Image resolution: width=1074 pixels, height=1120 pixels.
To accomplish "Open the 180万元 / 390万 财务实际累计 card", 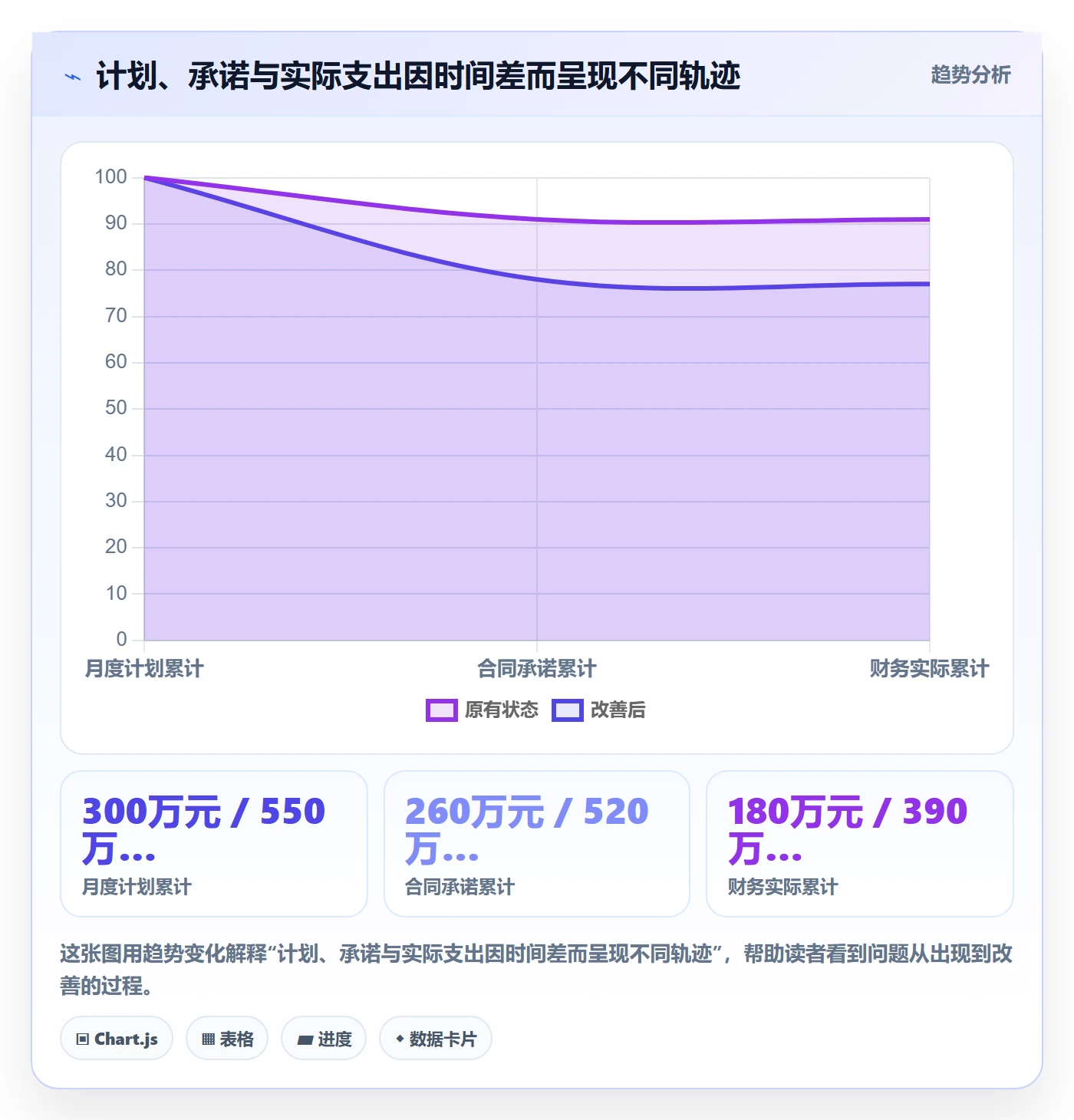I will pos(860,844).
